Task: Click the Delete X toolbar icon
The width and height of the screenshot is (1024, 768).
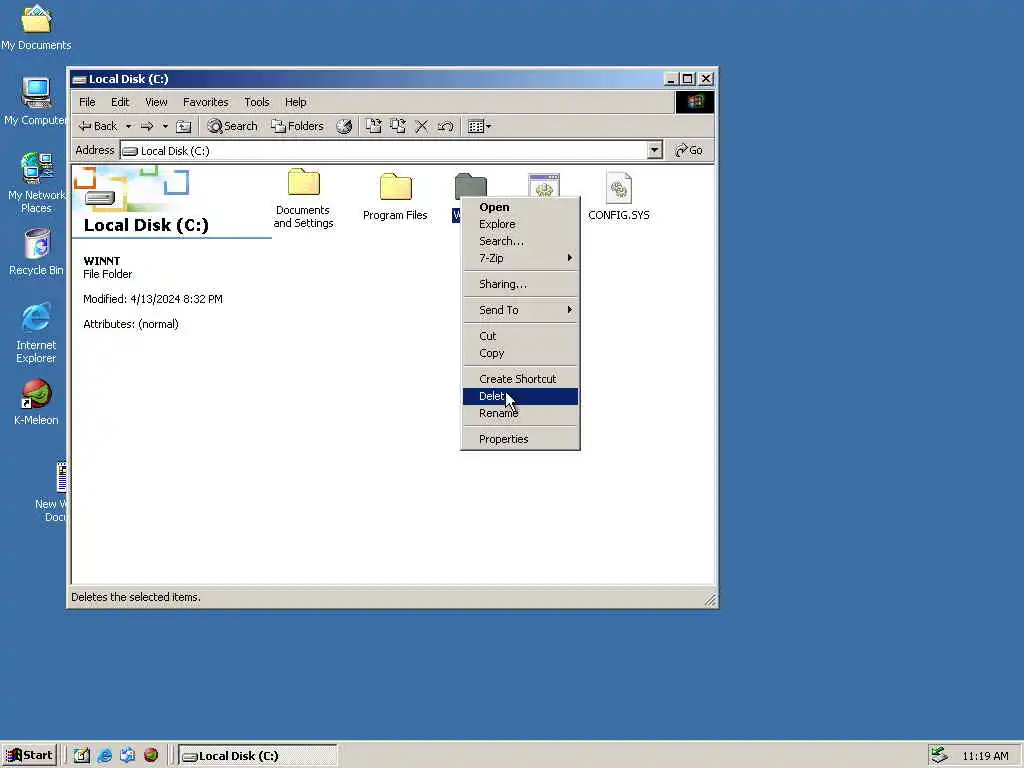Action: [x=422, y=126]
